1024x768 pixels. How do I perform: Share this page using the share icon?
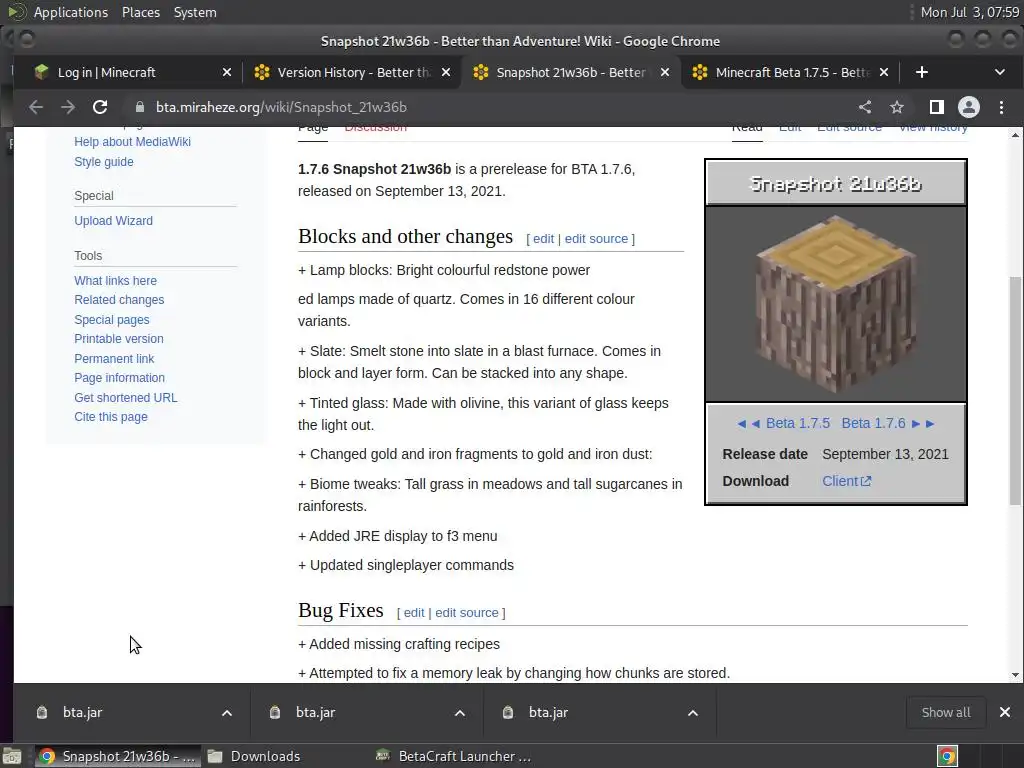point(865,107)
